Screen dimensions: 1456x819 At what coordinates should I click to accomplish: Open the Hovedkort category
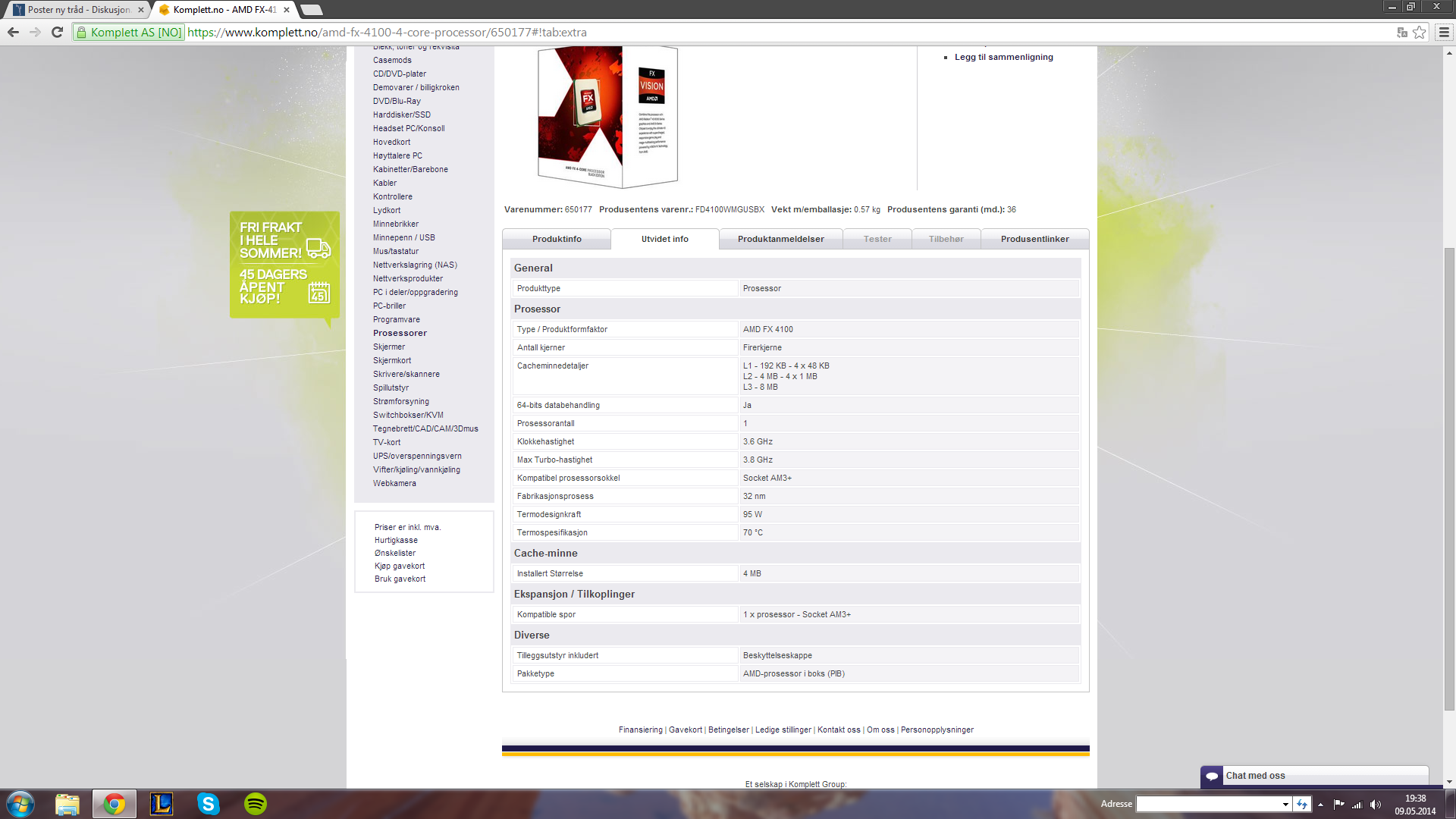click(x=391, y=142)
